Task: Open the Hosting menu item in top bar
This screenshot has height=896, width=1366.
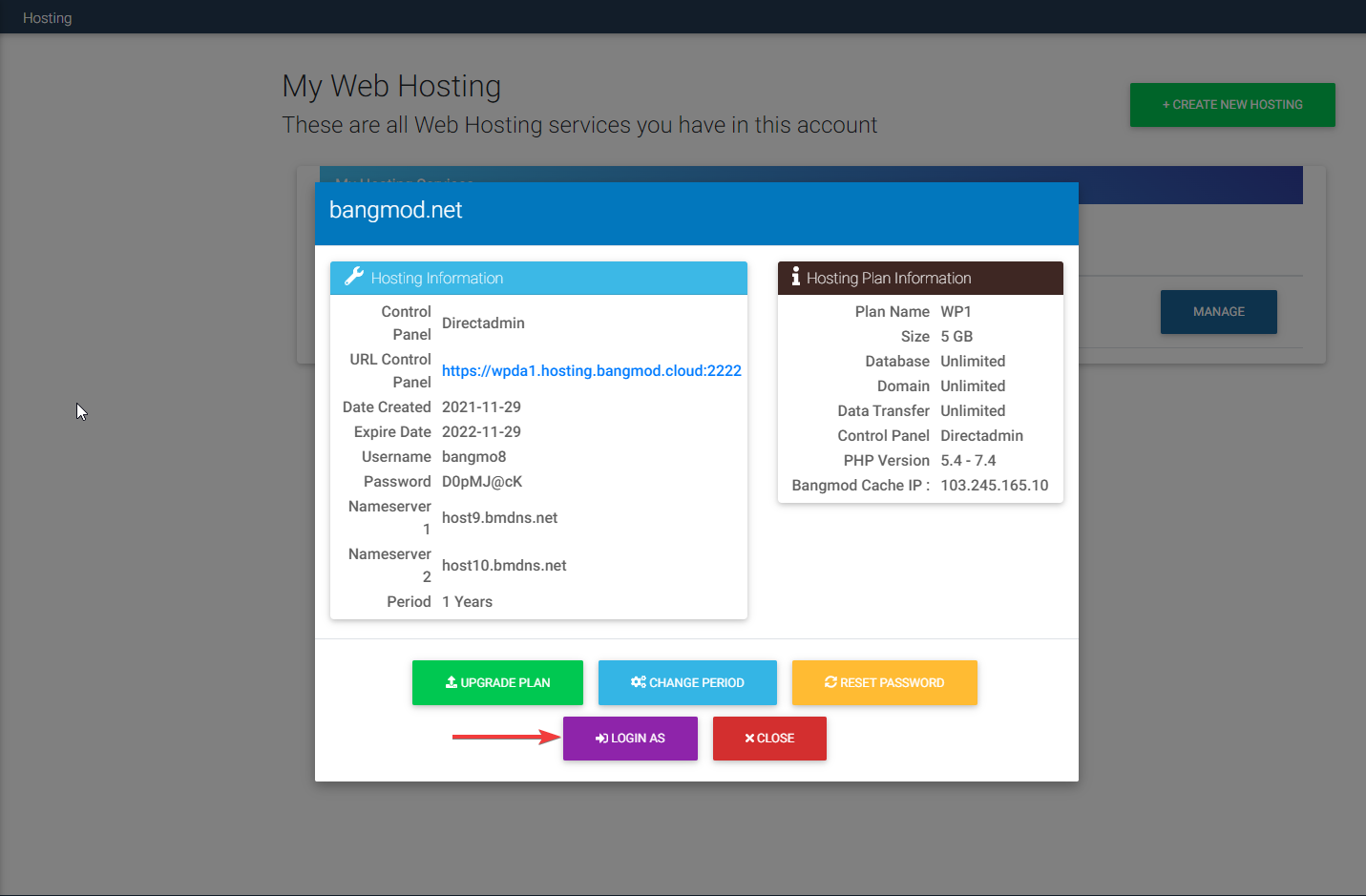Action: [x=48, y=18]
